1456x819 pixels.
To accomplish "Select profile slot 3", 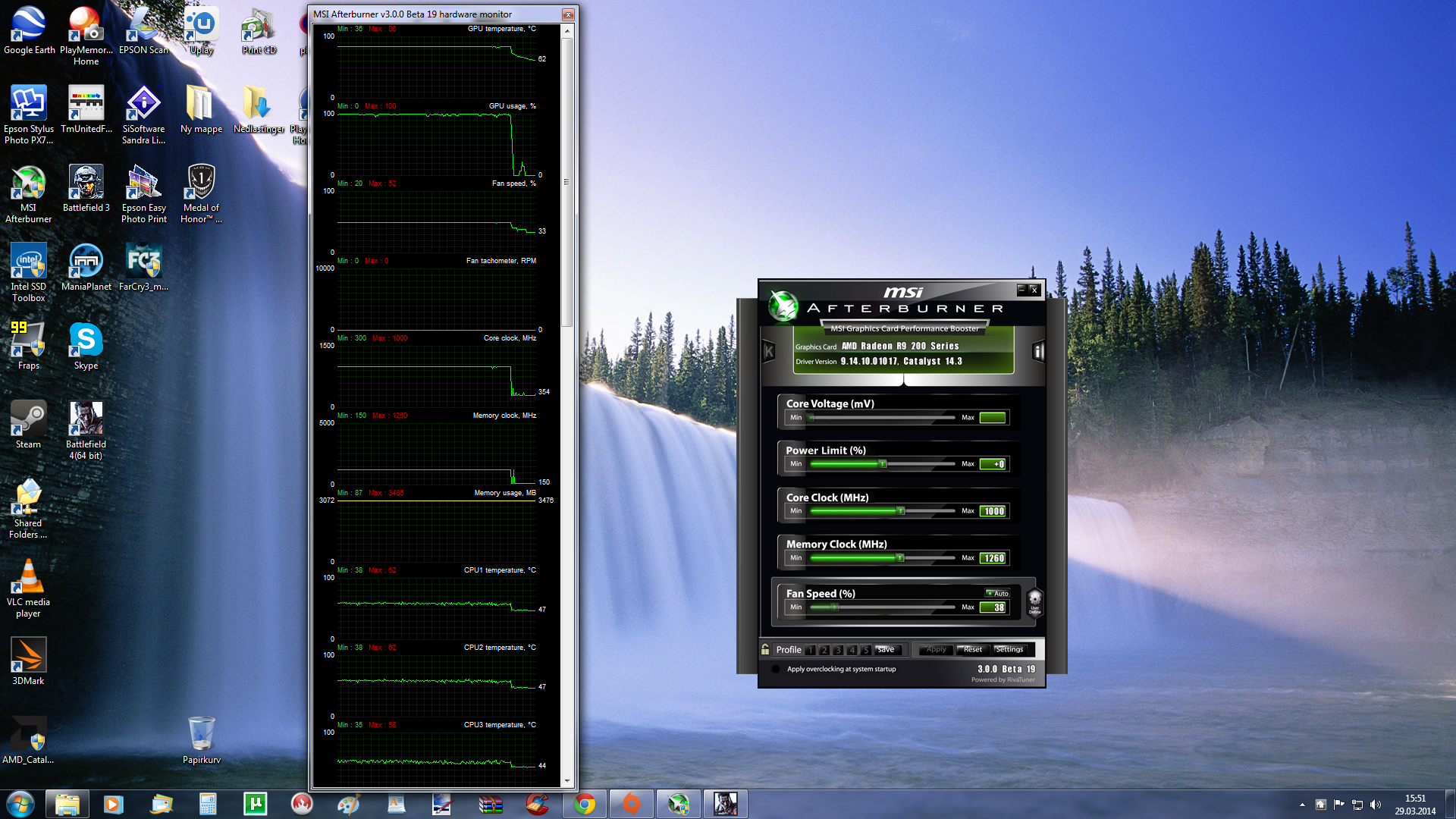I will pos(838,650).
